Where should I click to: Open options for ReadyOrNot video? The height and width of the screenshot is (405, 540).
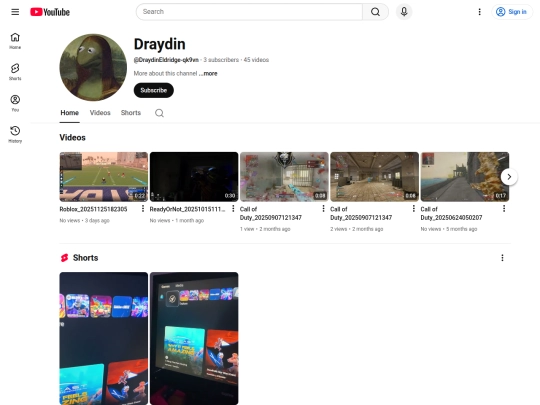point(233,209)
